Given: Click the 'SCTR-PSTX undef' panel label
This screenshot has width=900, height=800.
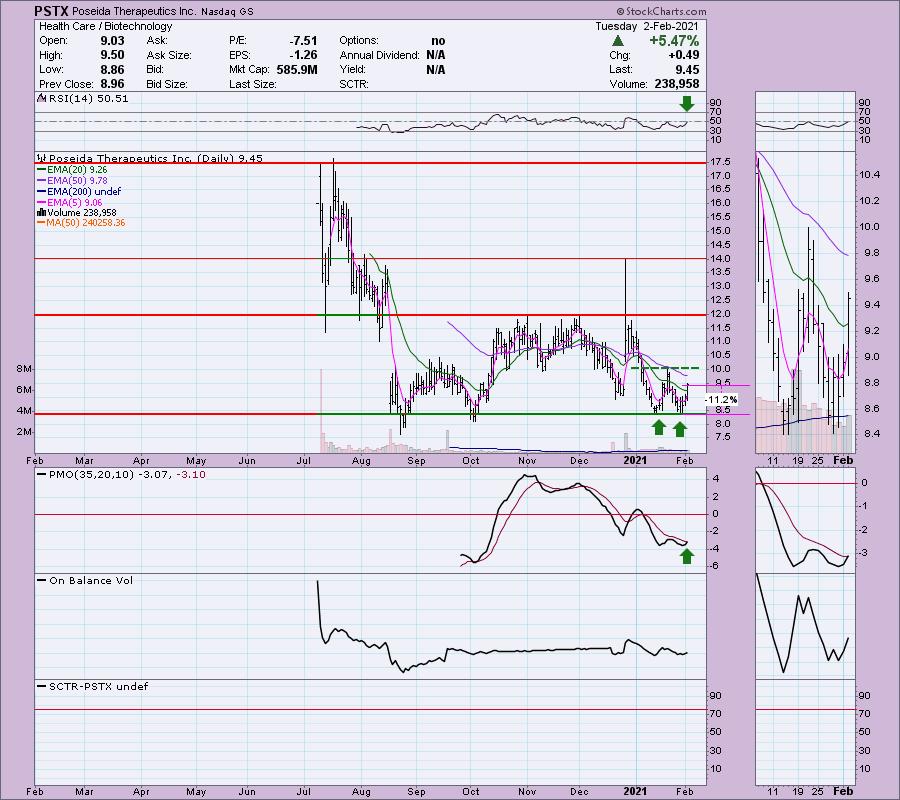Looking at the screenshot, I should pyautogui.click(x=99, y=686).
